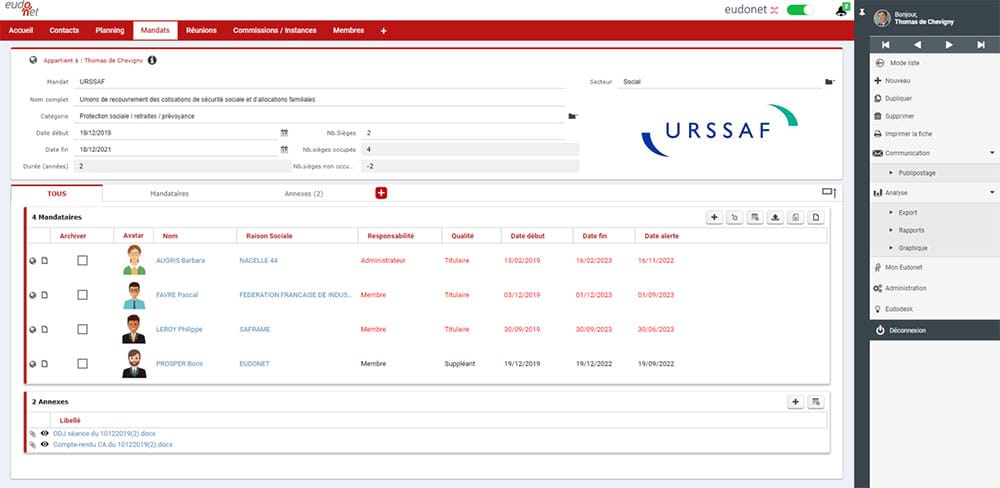
Task: Click PROSPER Boris's avatar
Action: pos(134,363)
